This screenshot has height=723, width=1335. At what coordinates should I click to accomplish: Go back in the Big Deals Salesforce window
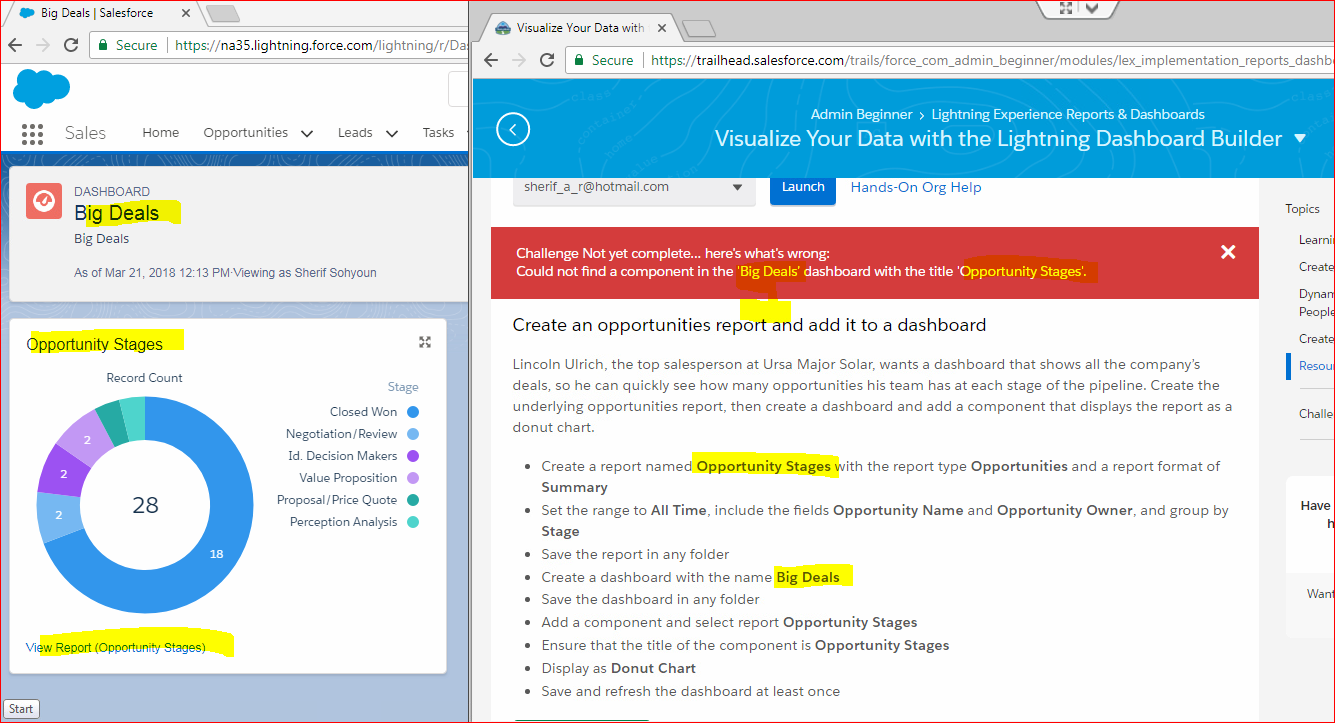15,45
